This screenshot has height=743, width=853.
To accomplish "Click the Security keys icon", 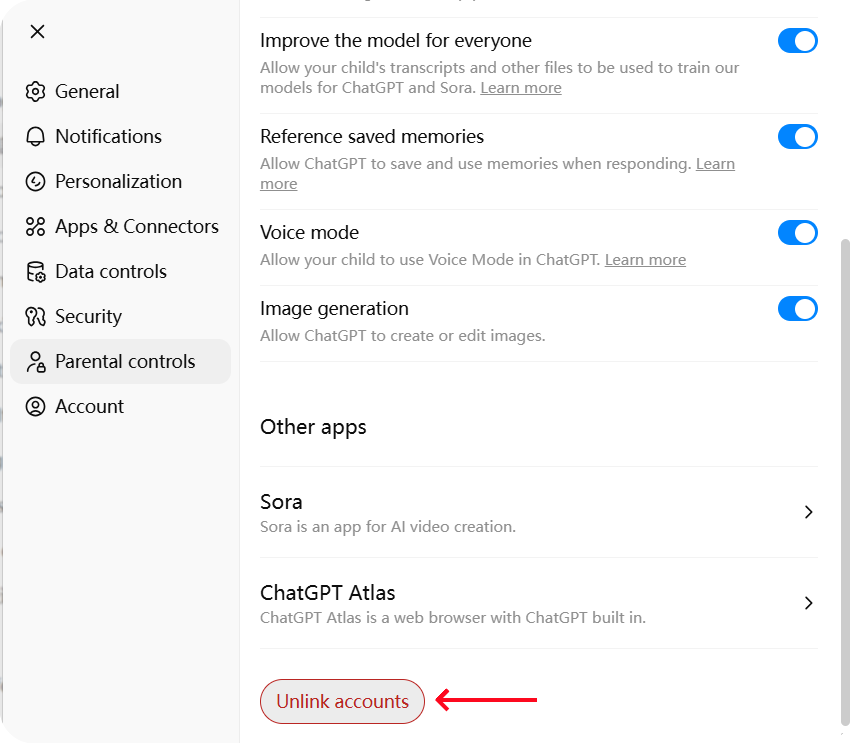I will point(36,317).
